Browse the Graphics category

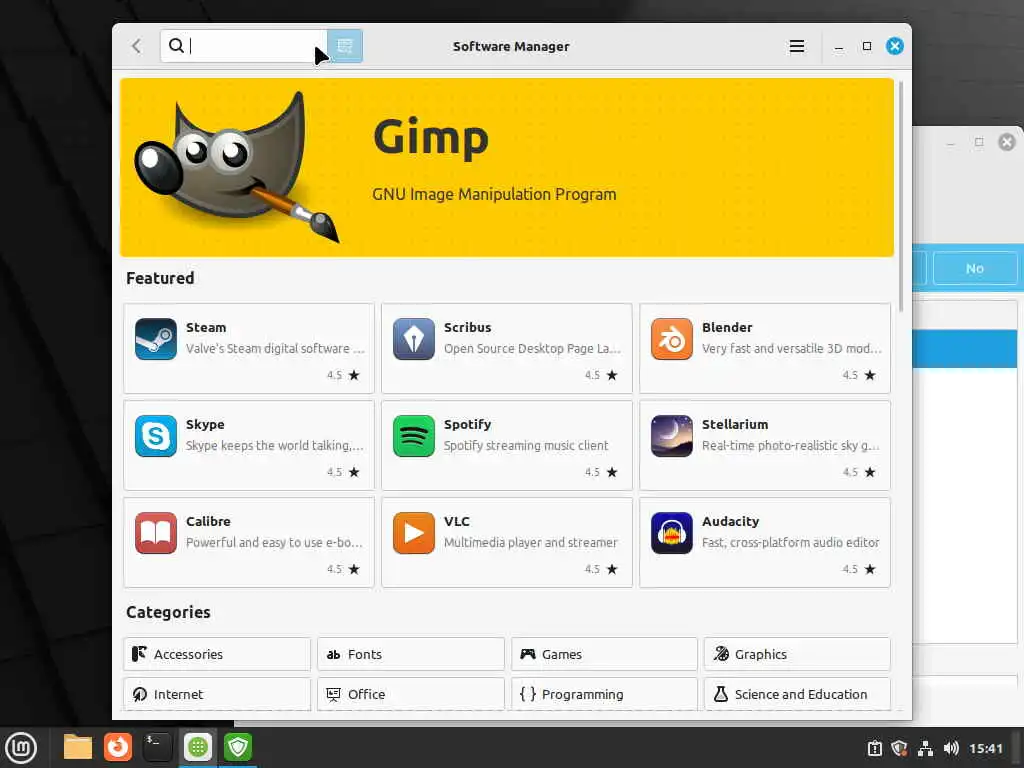(797, 654)
